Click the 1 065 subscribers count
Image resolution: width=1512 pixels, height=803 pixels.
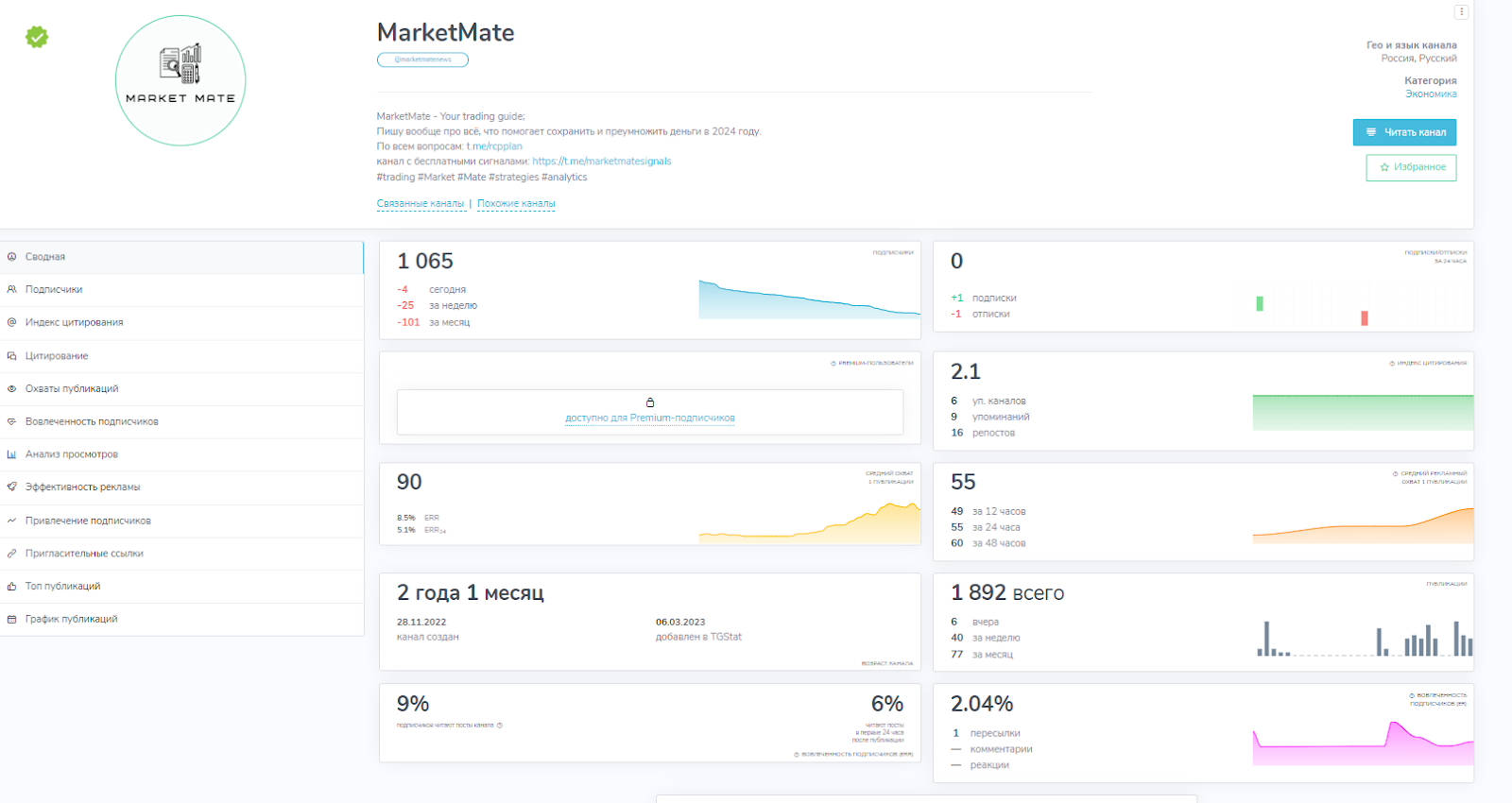click(x=425, y=261)
